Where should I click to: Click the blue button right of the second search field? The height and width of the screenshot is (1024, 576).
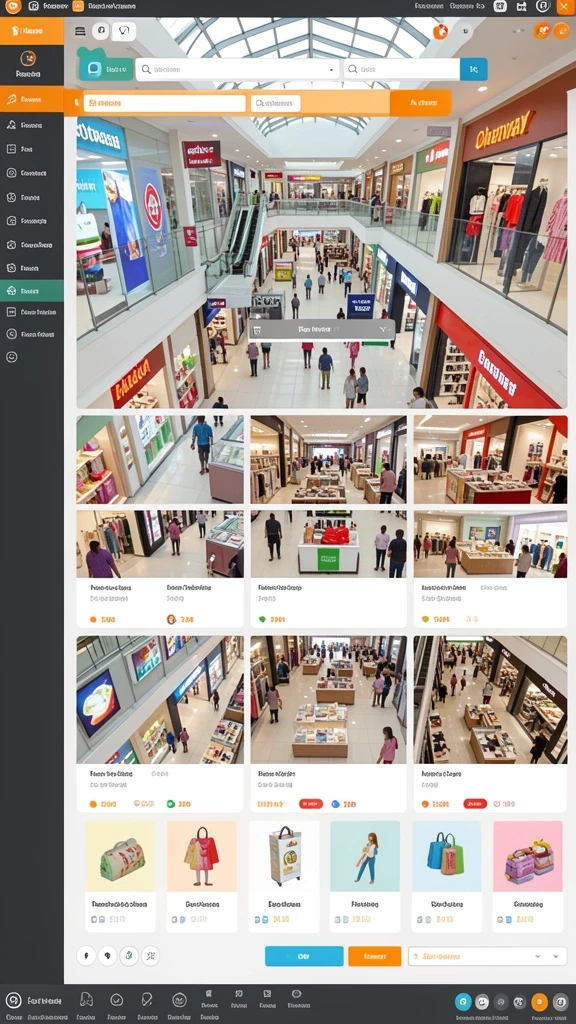tap(473, 69)
